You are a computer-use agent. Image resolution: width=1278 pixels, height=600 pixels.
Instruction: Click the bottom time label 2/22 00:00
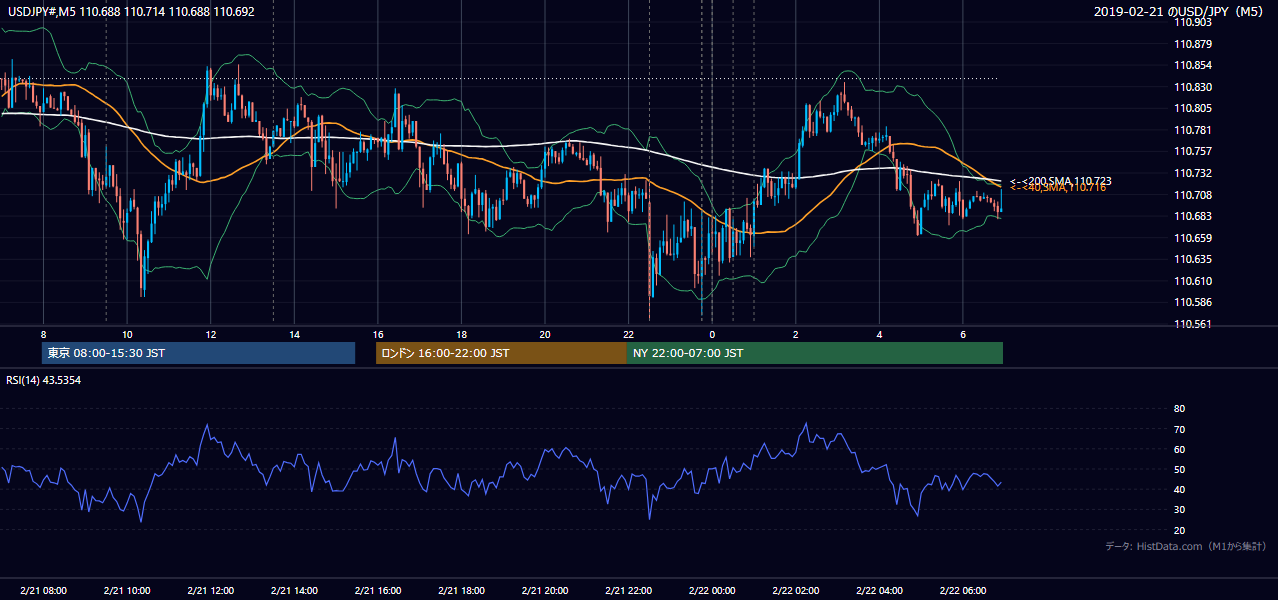(x=712, y=591)
